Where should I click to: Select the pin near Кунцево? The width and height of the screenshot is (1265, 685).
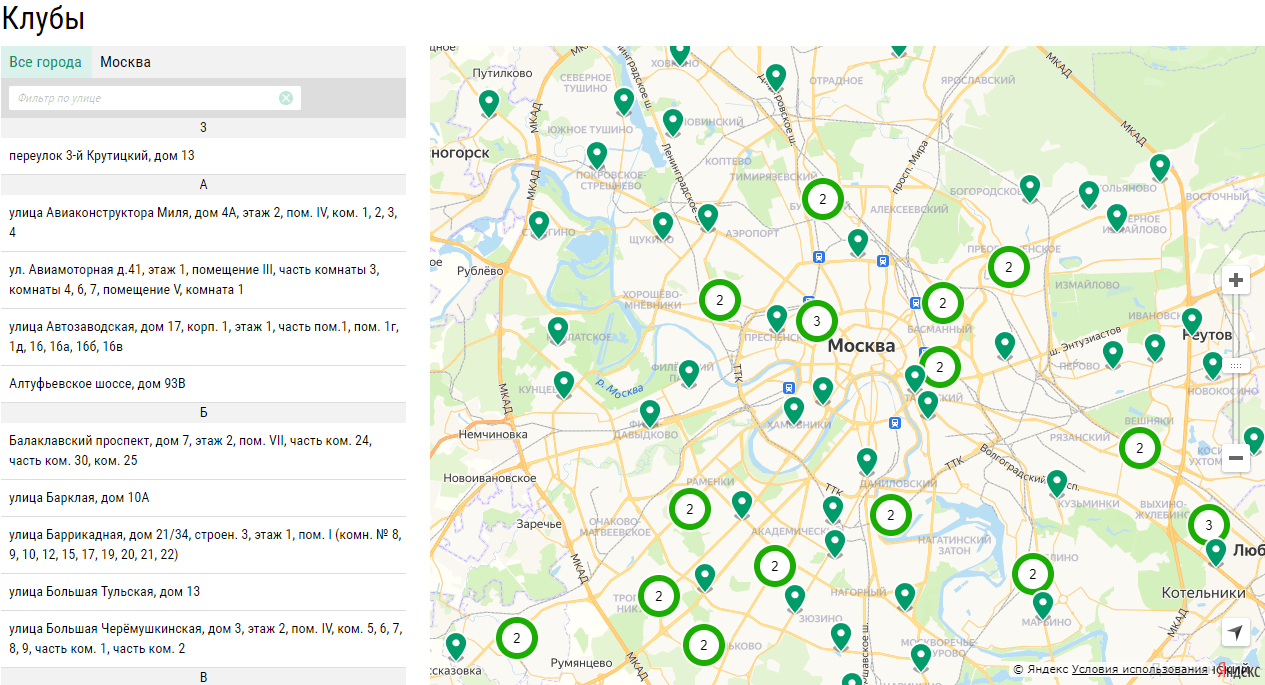point(564,385)
